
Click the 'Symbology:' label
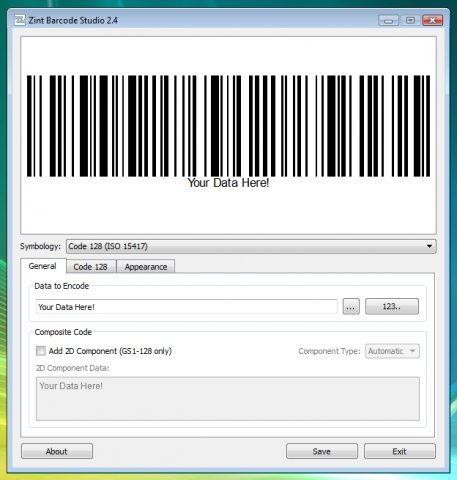40,246
